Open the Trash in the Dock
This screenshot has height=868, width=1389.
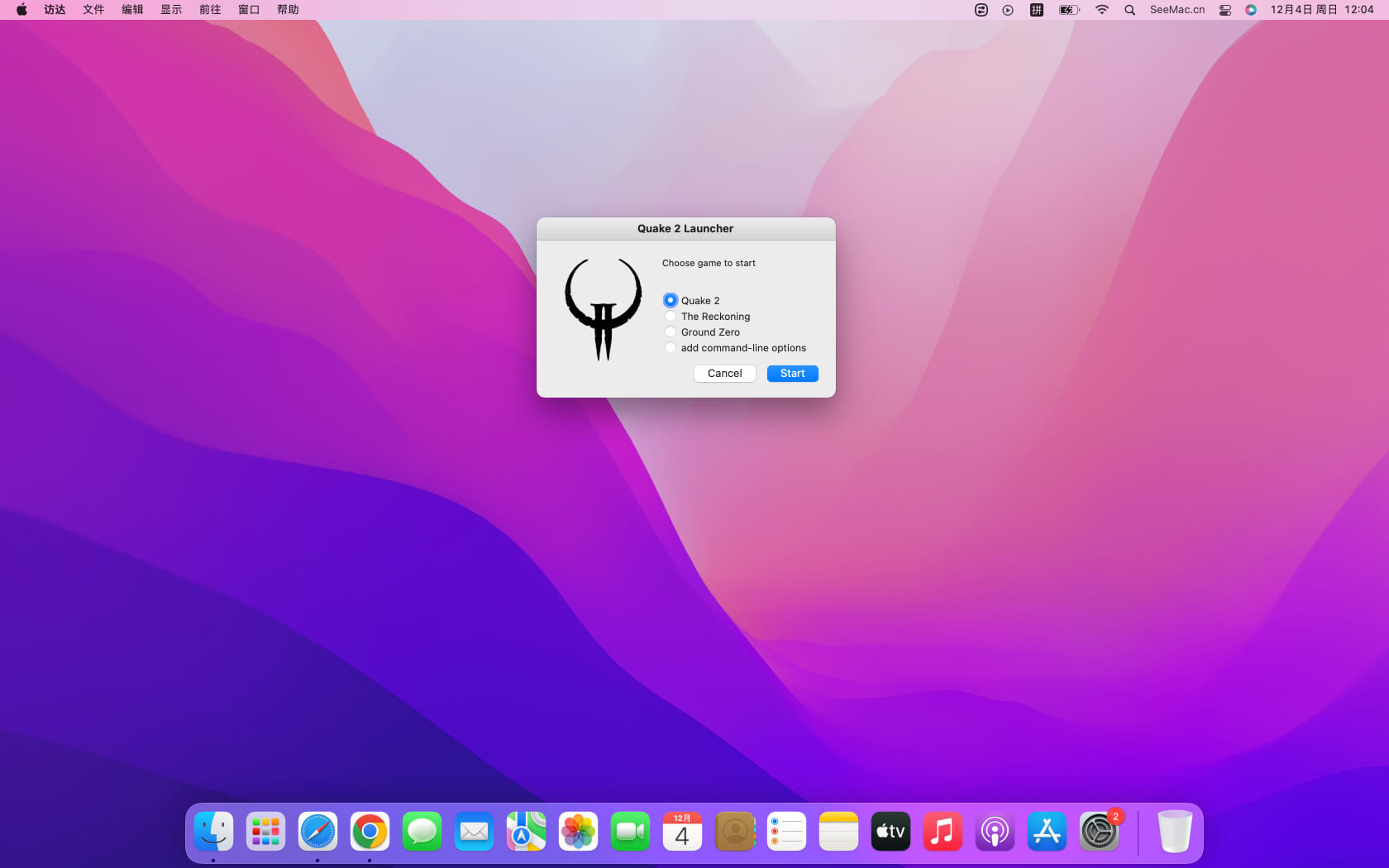(1174, 832)
